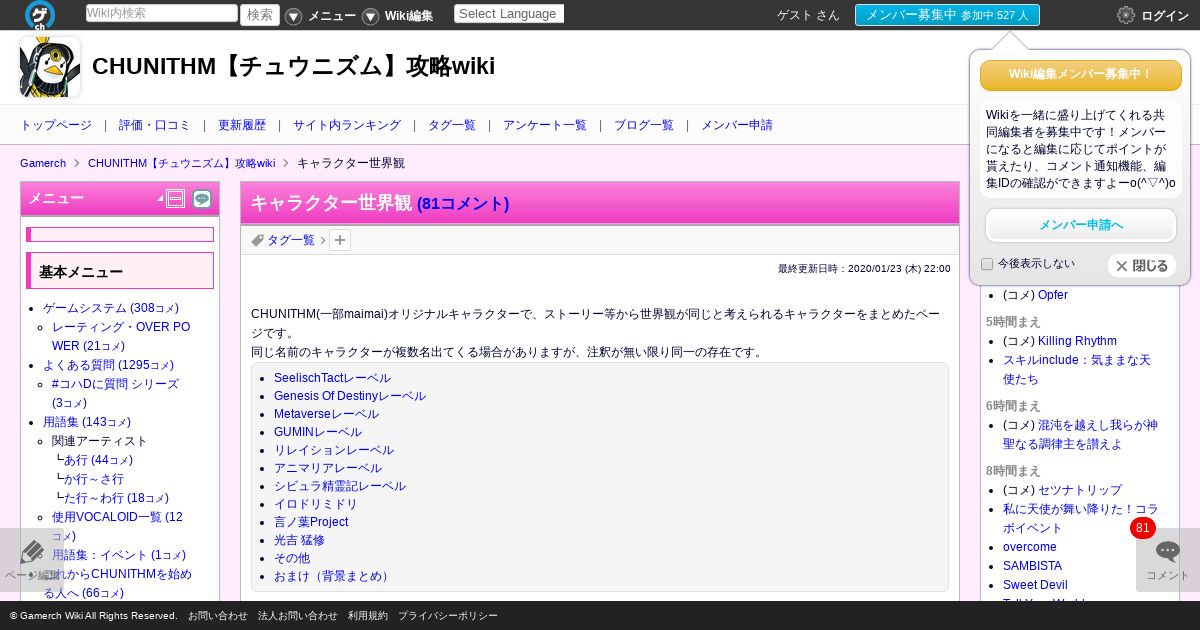Open the タグ一覧 nav item in the navigation bar
Screen dimensions: 1200x630
tap(452, 125)
